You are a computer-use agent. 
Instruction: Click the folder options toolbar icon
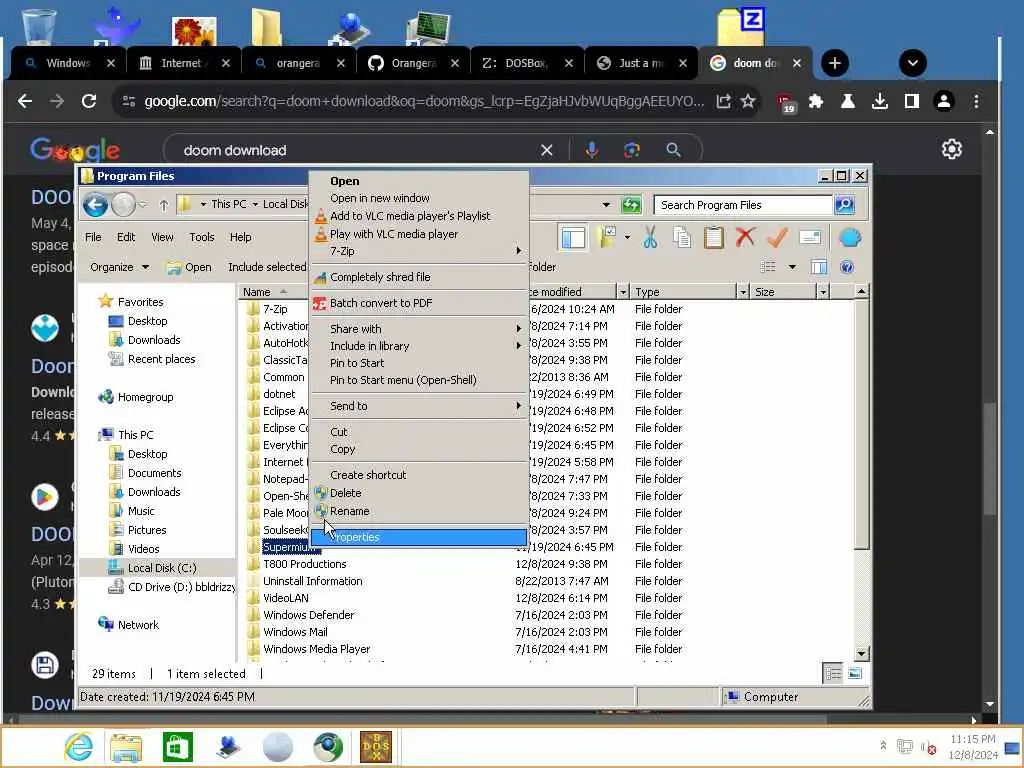click(607, 238)
